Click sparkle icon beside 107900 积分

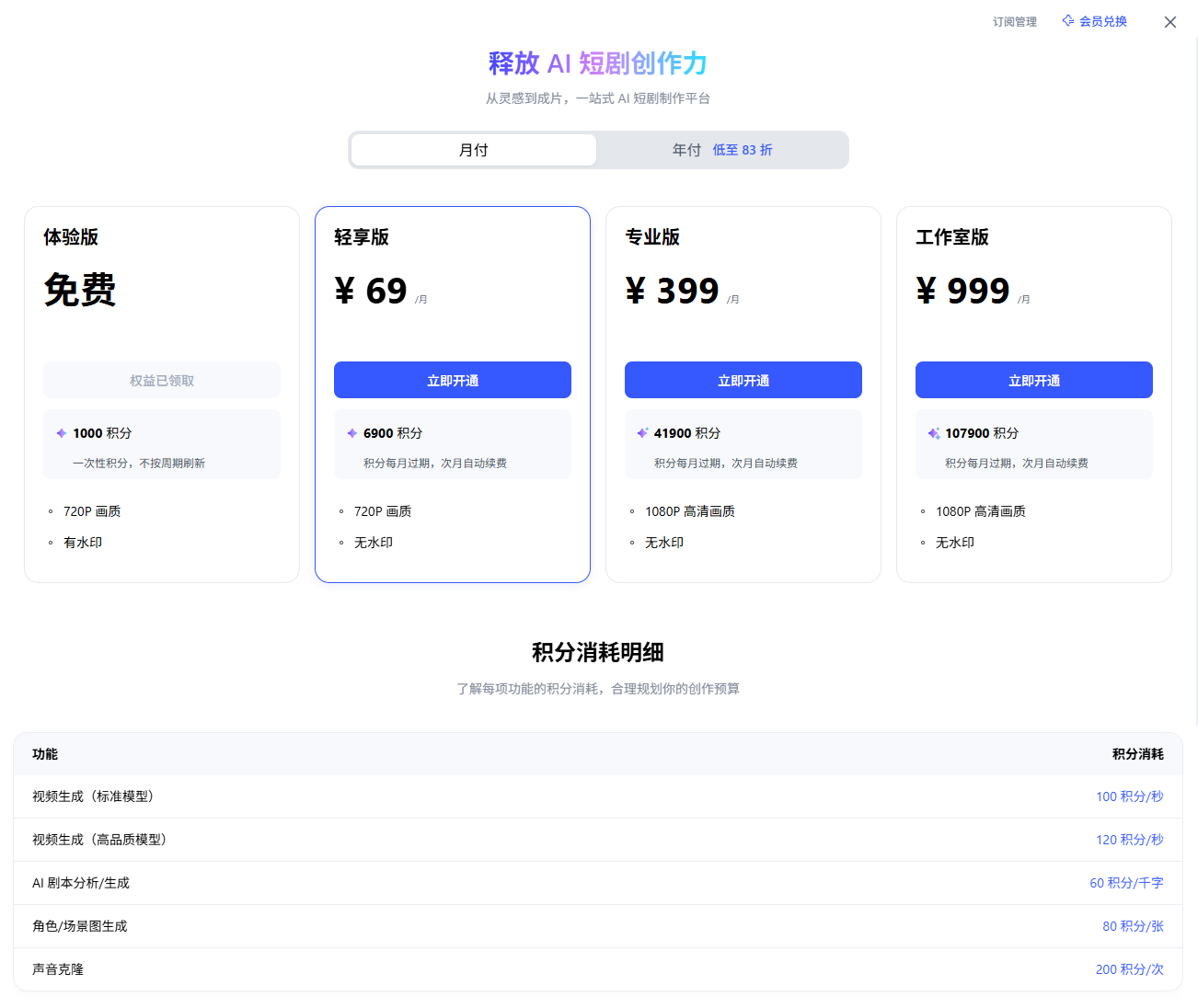(x=933, y=433)
